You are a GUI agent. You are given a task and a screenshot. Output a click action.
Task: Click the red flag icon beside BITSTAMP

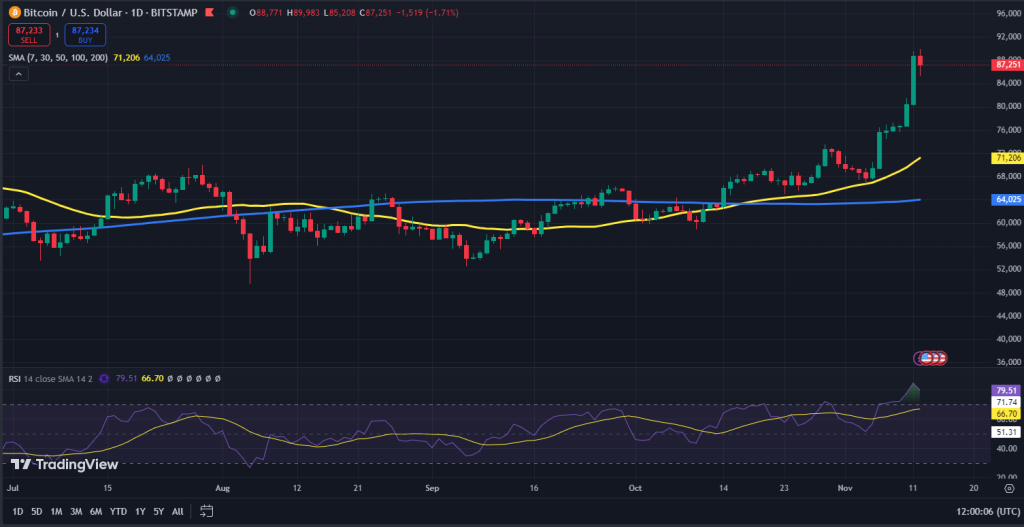click(x=209, y=12)
